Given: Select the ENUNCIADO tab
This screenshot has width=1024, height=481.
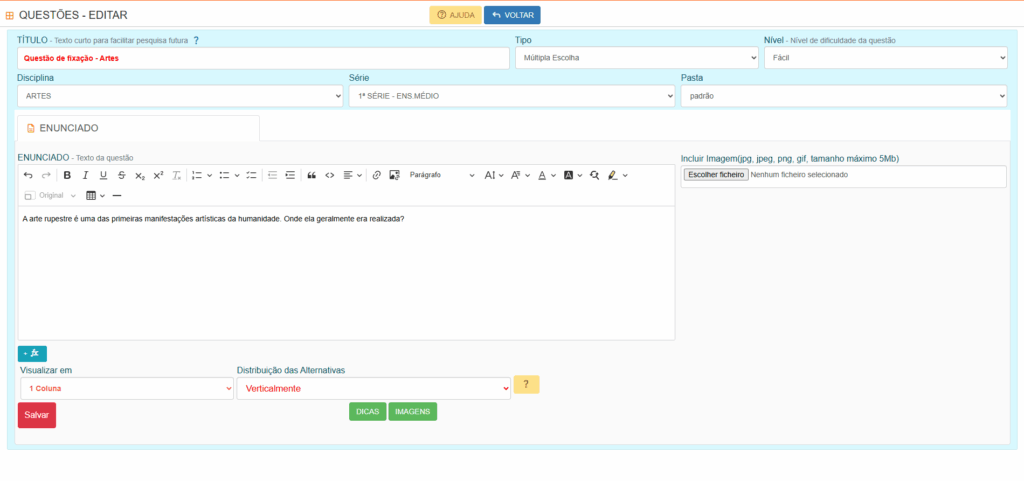Looking at the screenshot, I should point(138,128).
